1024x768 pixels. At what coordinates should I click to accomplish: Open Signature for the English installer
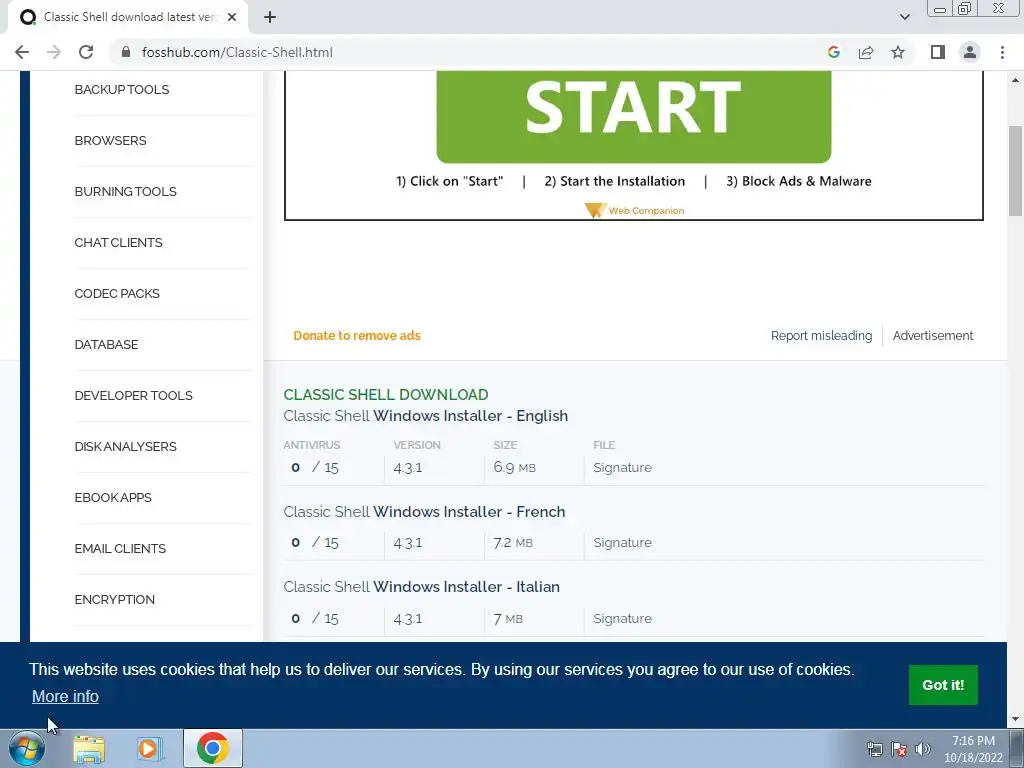(x=622, y=468)
